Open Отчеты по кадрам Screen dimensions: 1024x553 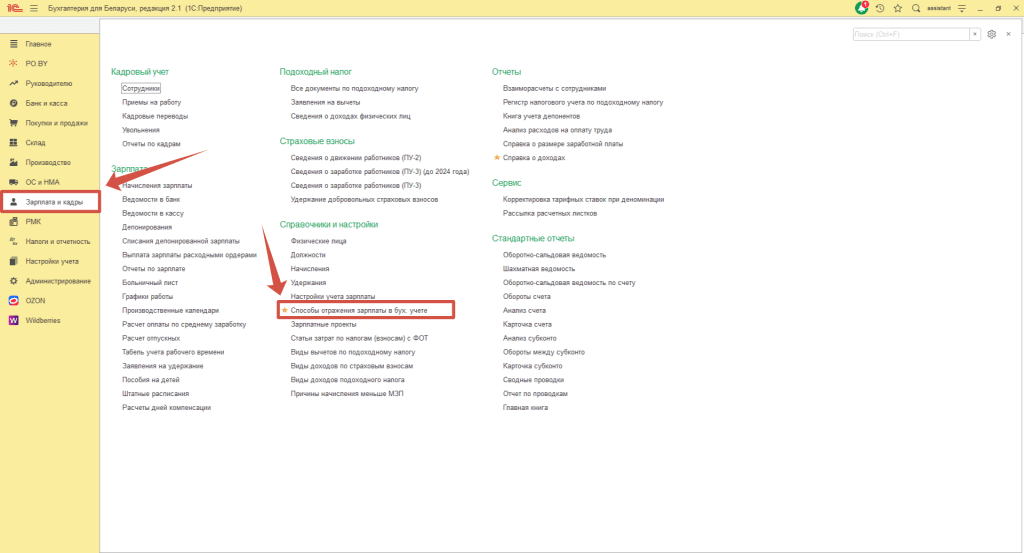click(x=151, y=144)
